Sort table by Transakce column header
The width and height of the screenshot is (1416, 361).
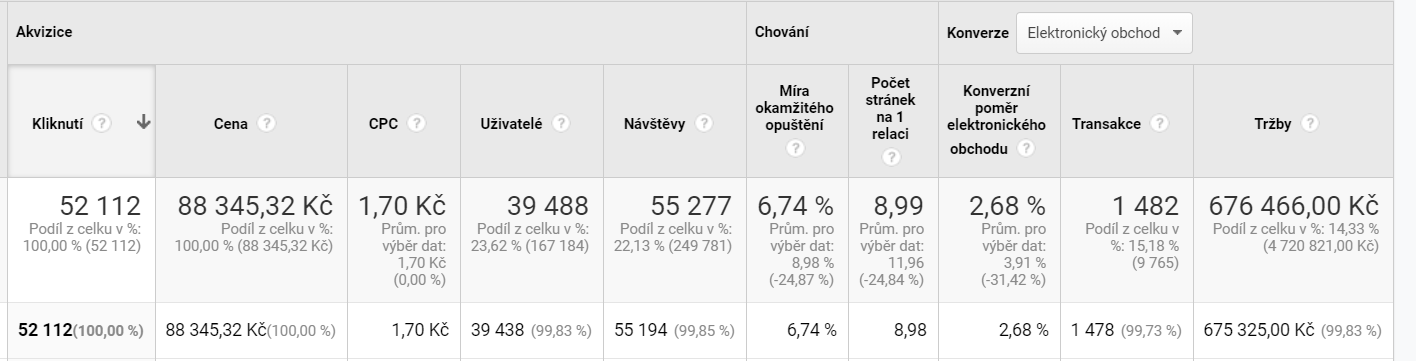tap(1106, 124)
